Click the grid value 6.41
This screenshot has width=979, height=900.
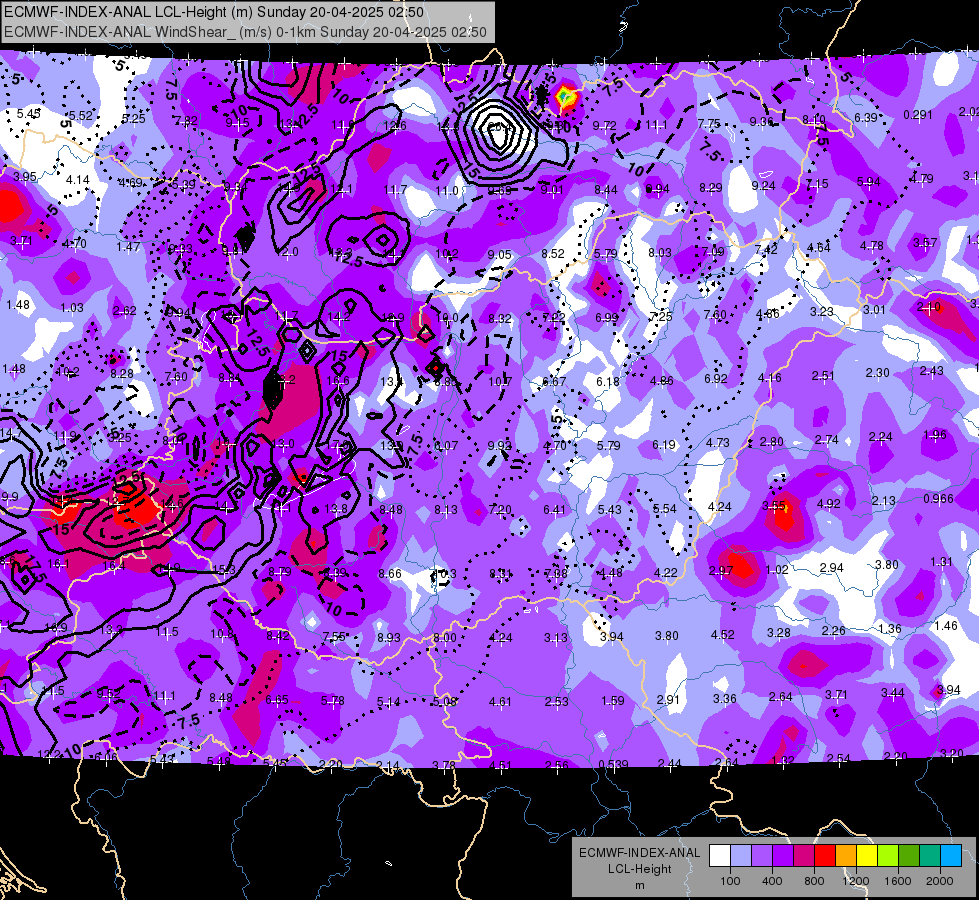pyautogui.click(x=554, y=510)
